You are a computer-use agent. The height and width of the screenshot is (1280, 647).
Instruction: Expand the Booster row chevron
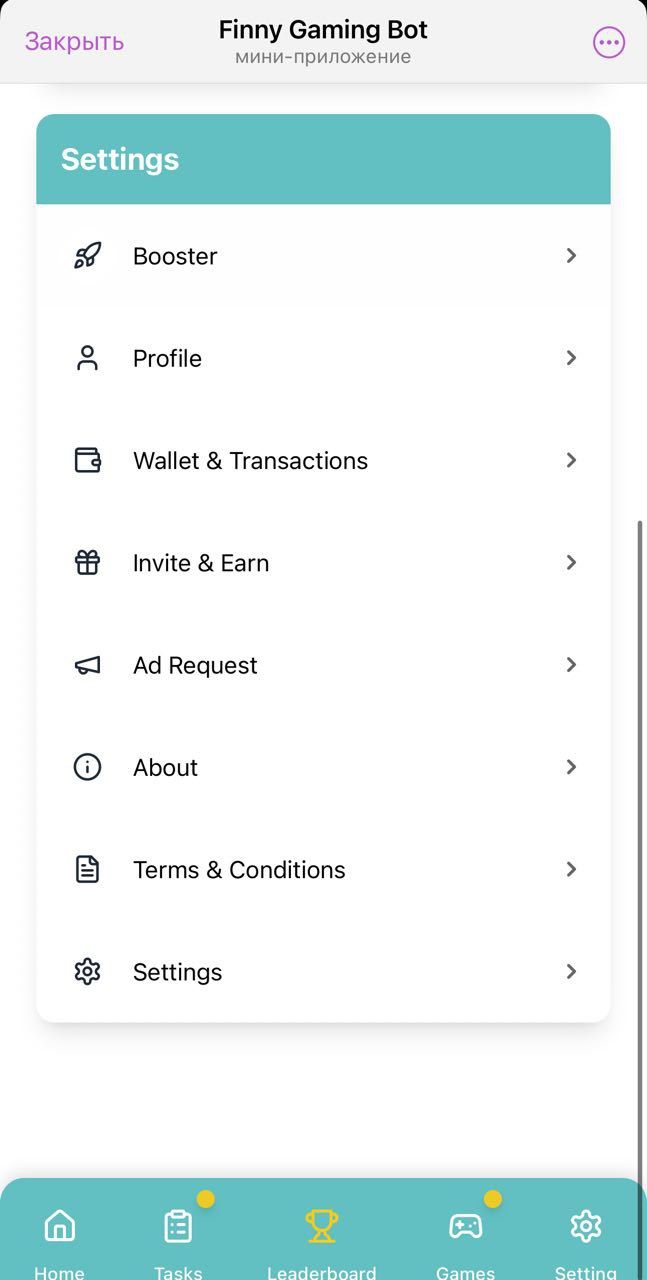[x=571, y=256]
